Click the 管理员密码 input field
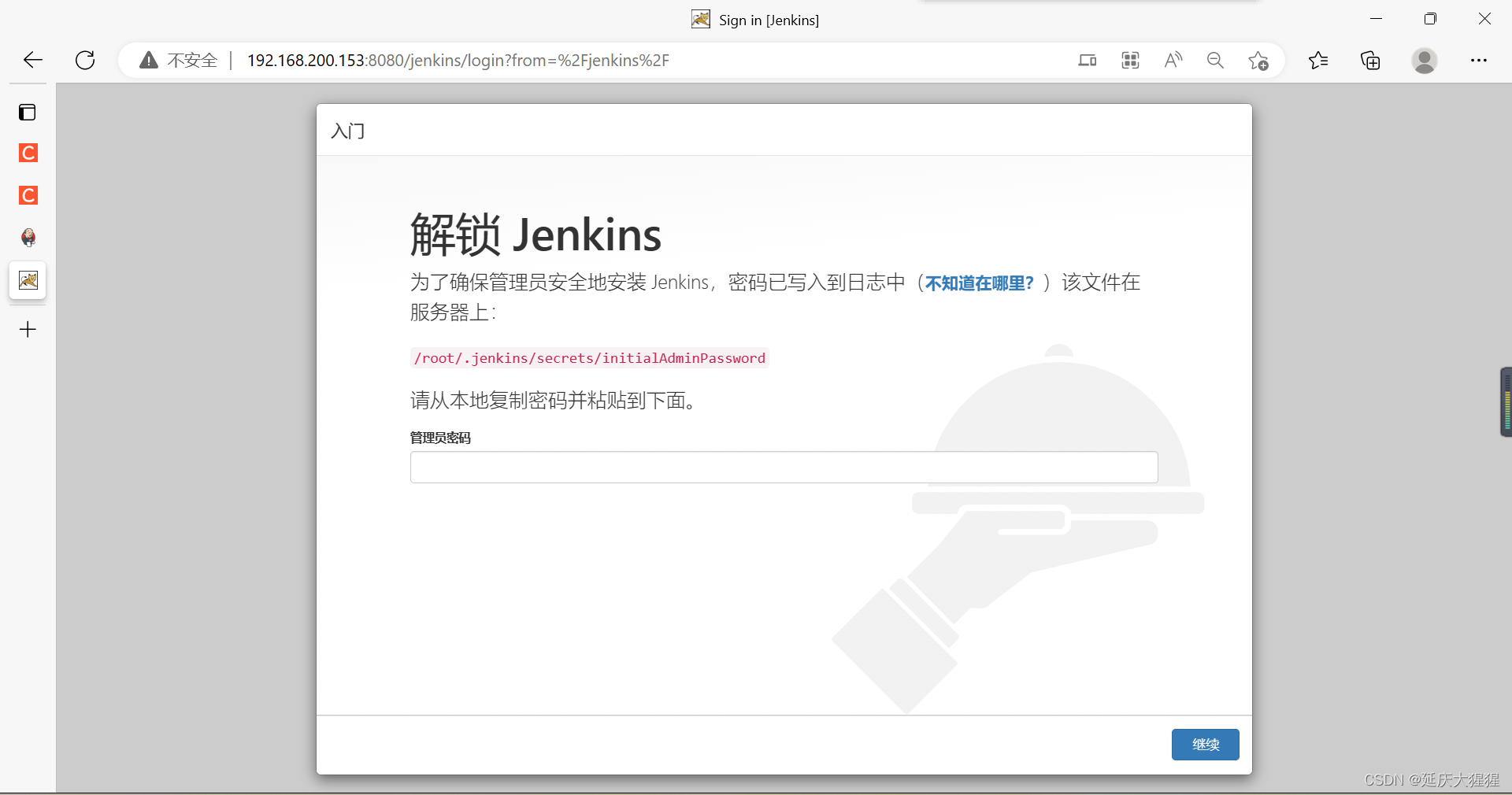 (784, 468)
